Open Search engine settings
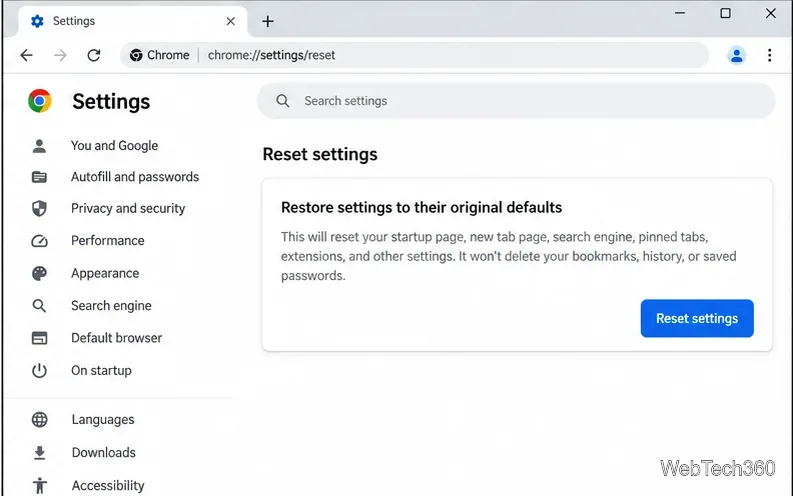The image size is (793, 496). [x=111, y=305]
